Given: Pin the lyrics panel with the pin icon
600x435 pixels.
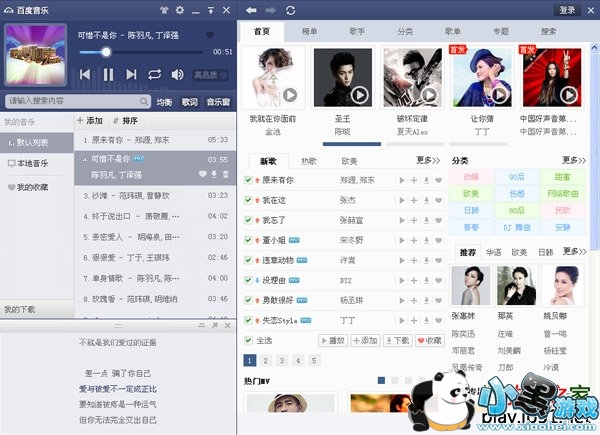Looking at the screenshot, I should (215, 325).
